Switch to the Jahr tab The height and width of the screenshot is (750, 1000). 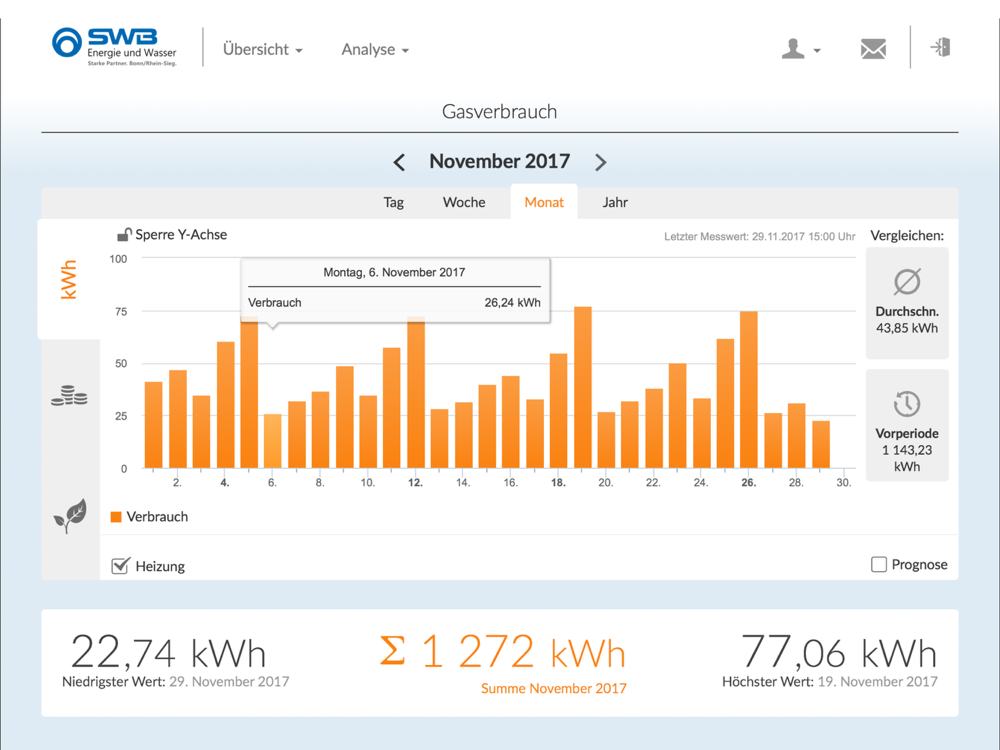point(615,202)
